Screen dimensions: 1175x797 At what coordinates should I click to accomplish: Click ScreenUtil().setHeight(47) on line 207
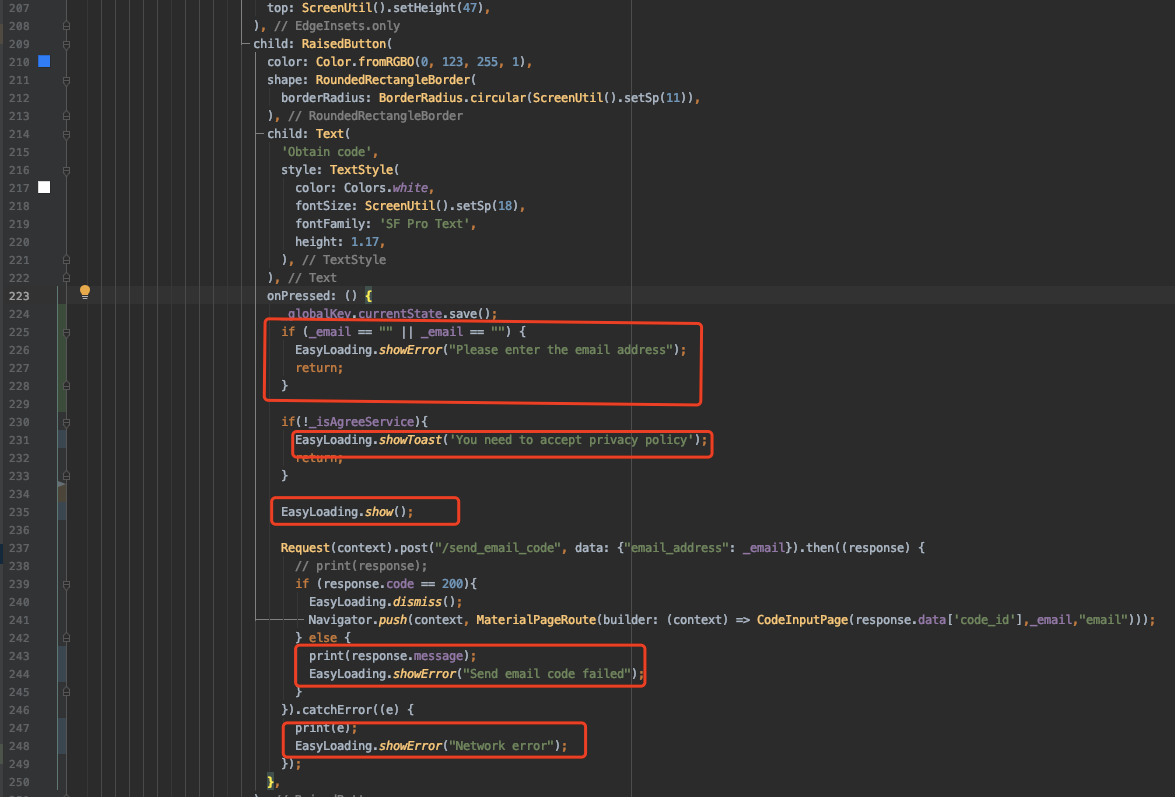point(393,7)
